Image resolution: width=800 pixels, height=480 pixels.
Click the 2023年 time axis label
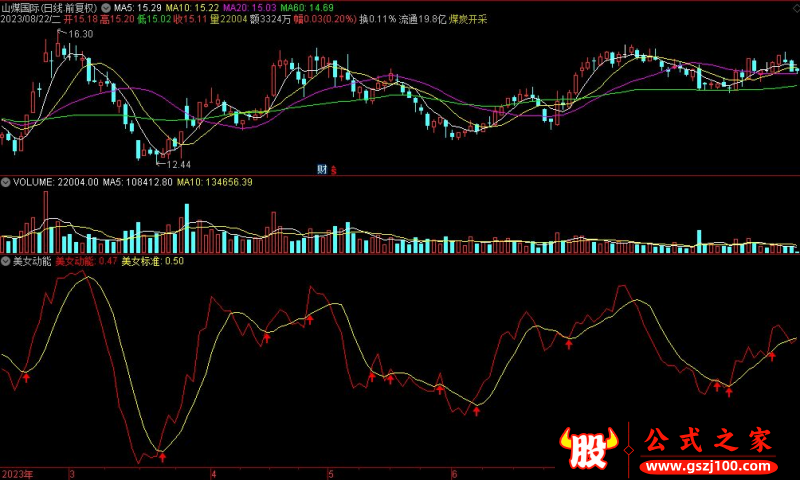click(17, 474)
